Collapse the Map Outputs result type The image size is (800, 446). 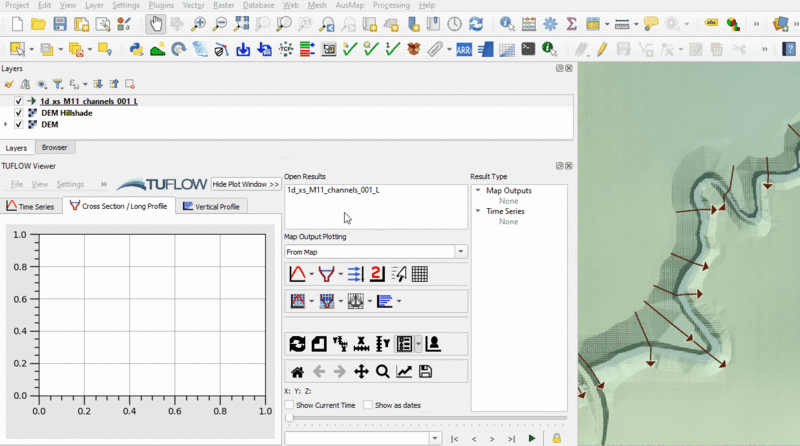point(477,191)
